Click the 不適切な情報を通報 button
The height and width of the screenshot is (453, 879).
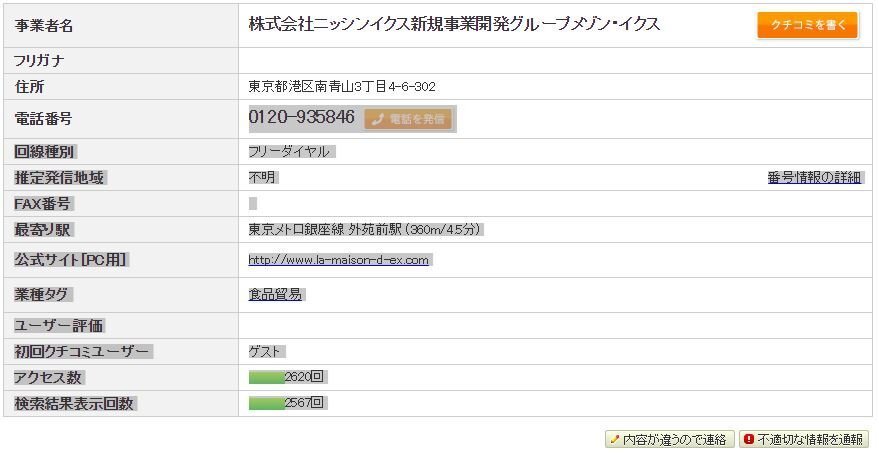803,439
